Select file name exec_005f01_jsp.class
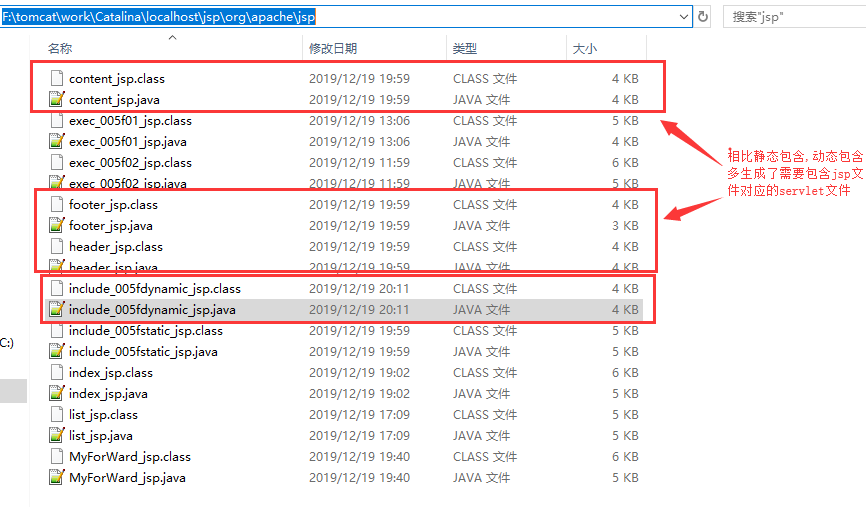 pyautogui.click(x=130, y=121)
